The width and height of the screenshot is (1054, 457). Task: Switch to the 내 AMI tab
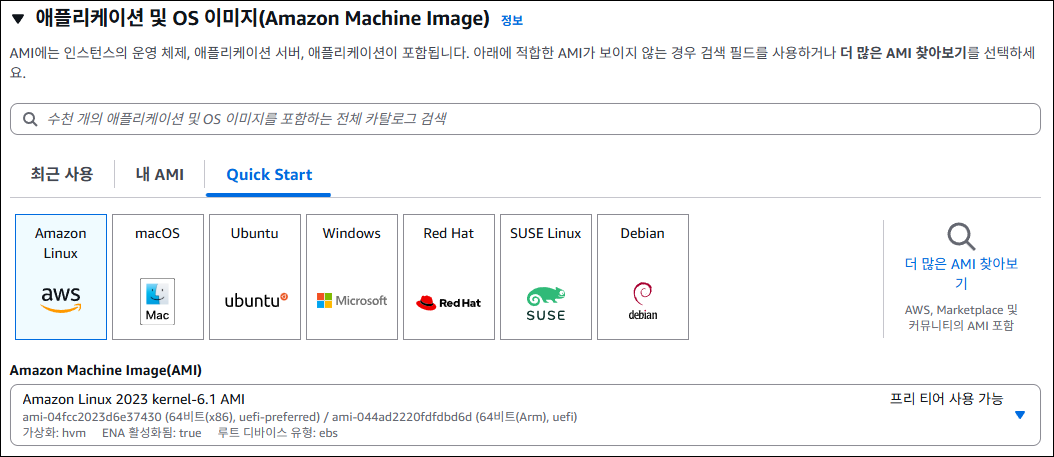coord(160,174)
